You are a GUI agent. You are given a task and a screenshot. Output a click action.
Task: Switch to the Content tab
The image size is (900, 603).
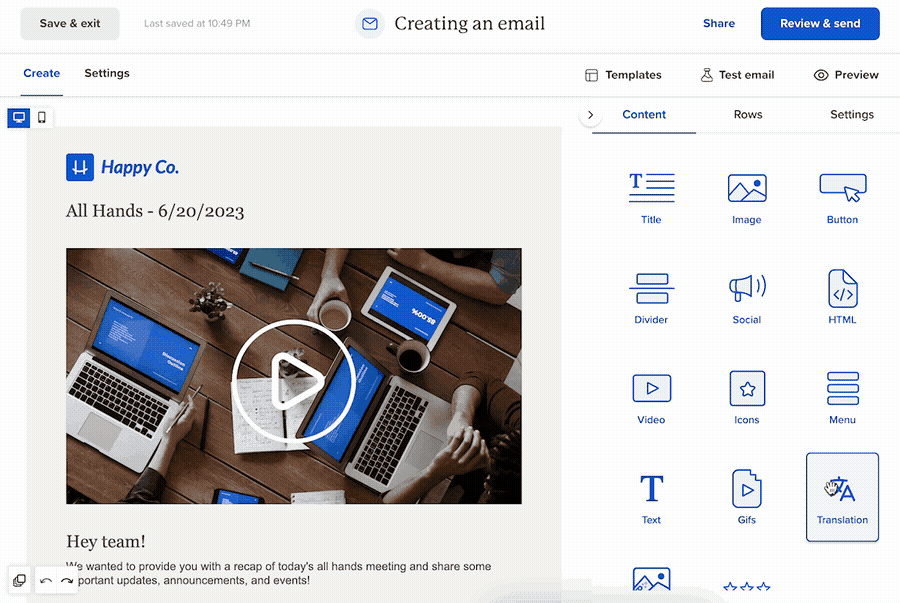click(644, 115)
